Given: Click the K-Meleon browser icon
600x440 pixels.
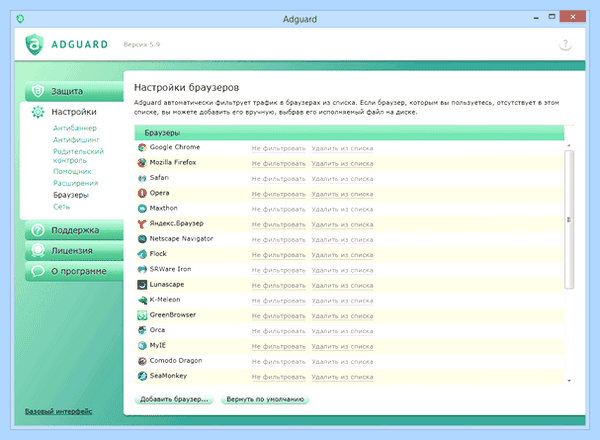Looking at the screenshot, I should 142,300.
